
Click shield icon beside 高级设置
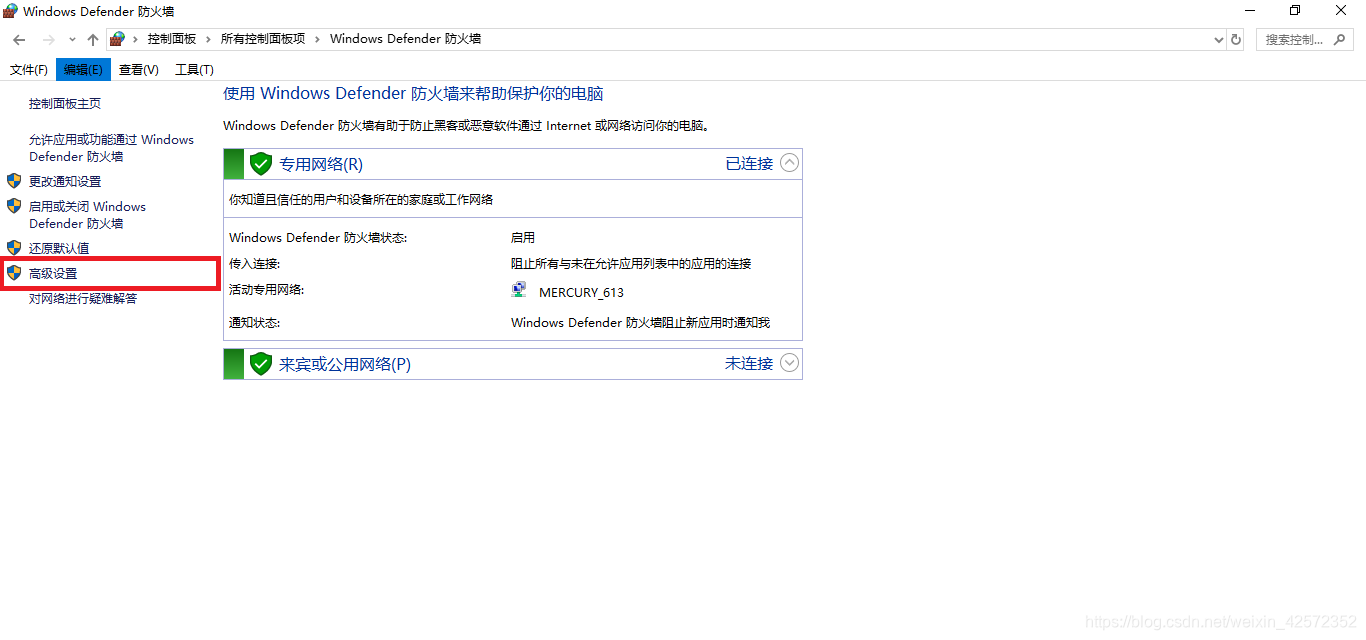point(14,272)
